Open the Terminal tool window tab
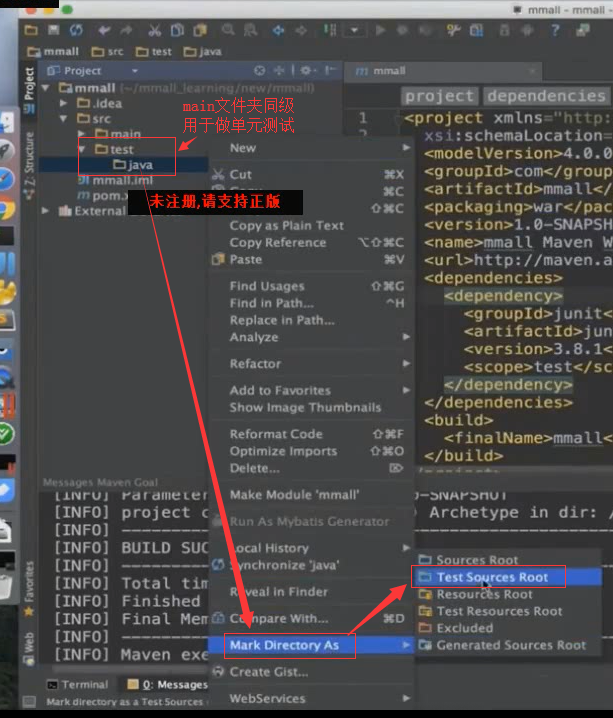Image resolution: width=613 pixels, height=718 pixels. [x=77, y=685]
